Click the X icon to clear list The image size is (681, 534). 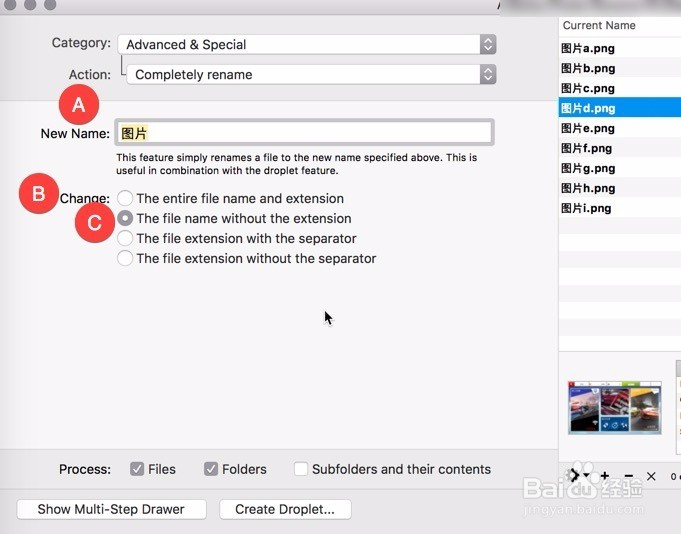click(x=651, y=476)
